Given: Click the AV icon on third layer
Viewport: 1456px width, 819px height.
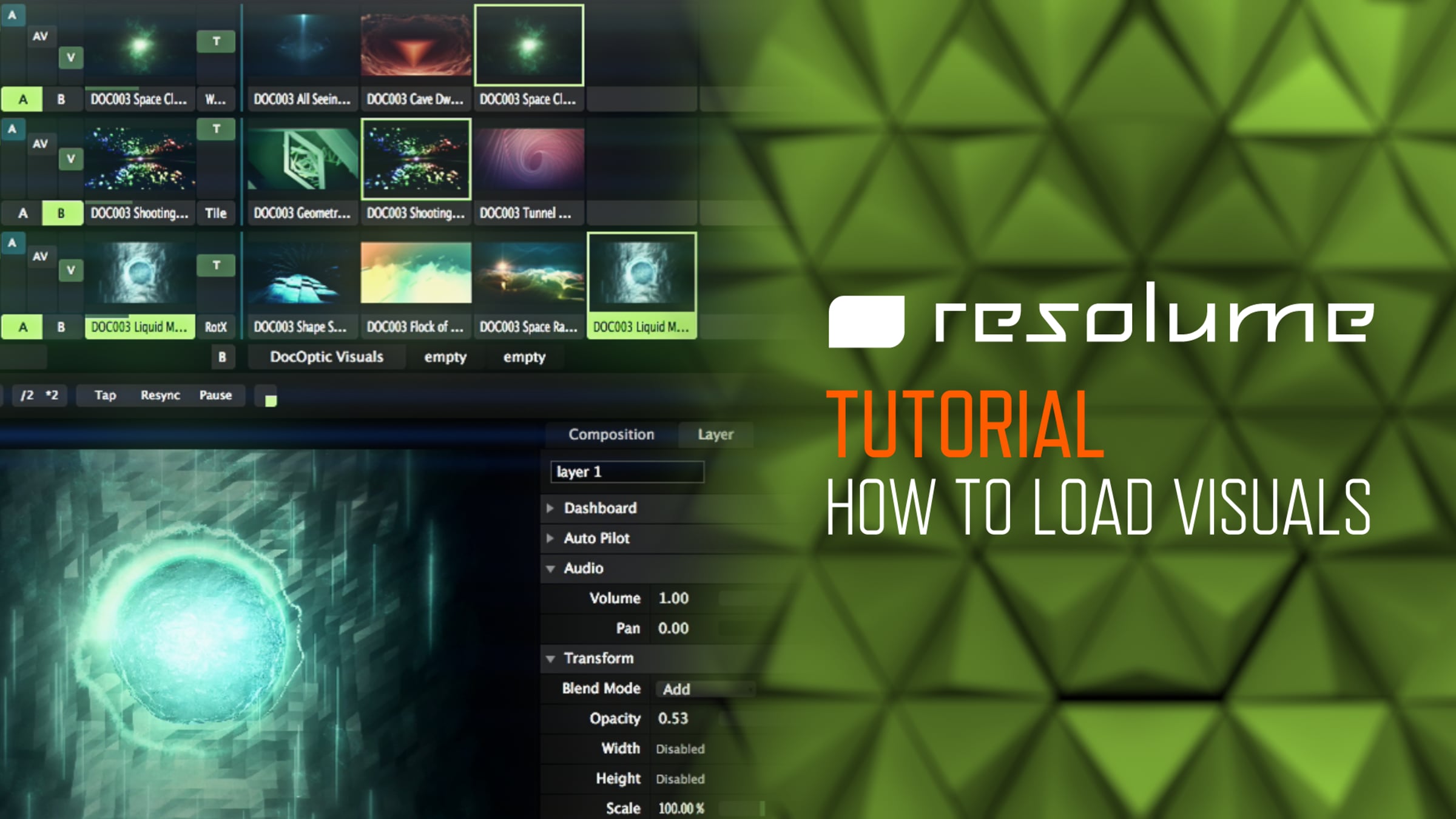Looking at the screenshot, I should tap(40, 256).
